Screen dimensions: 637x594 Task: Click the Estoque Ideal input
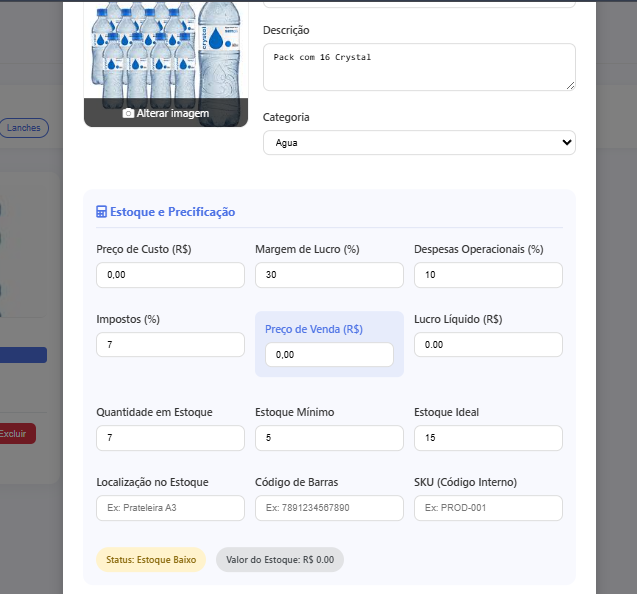point(488,438)
